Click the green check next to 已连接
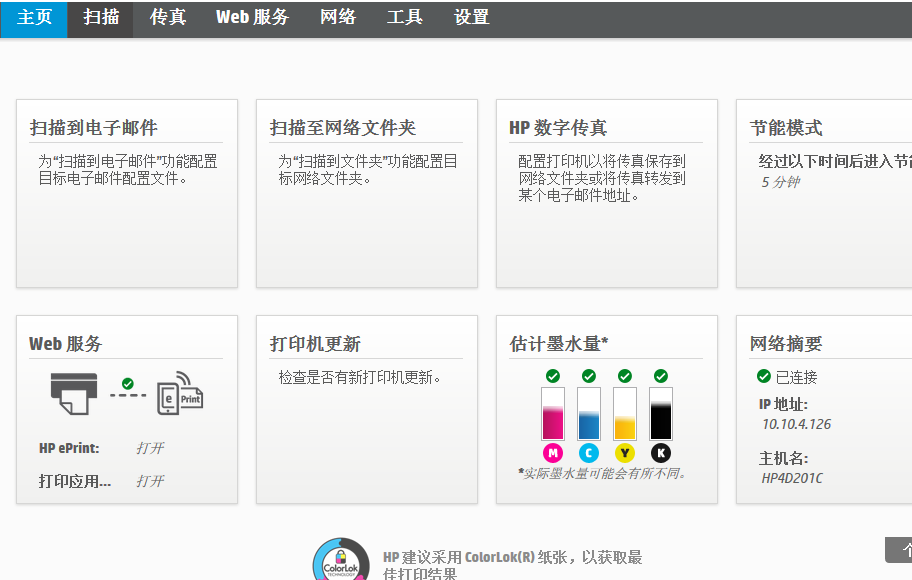 pyautogui.click(x=764, y=377)
